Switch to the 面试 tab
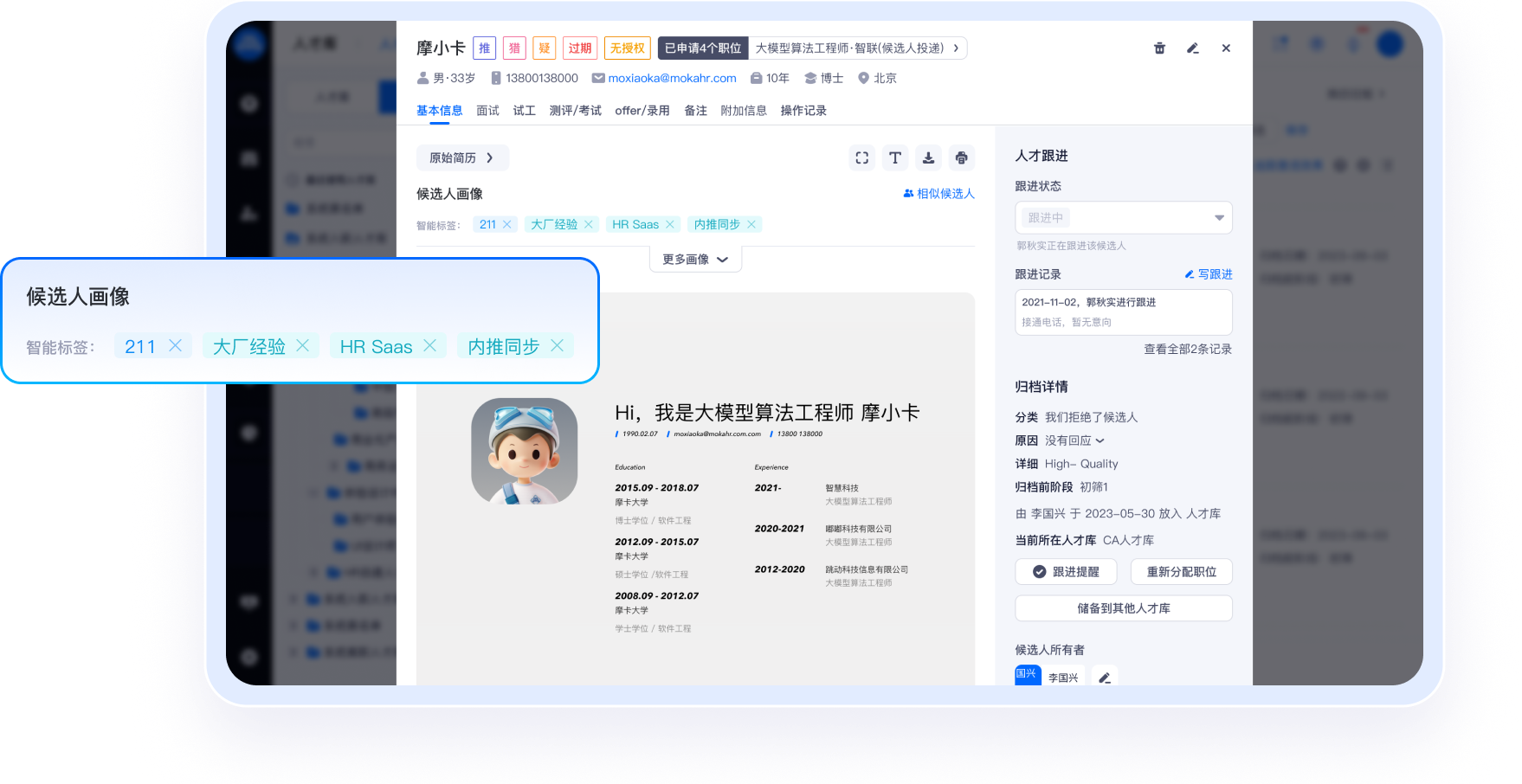The height and width of the screenshot is (784, 1522). pyautogui.click(x=487, y=111)
